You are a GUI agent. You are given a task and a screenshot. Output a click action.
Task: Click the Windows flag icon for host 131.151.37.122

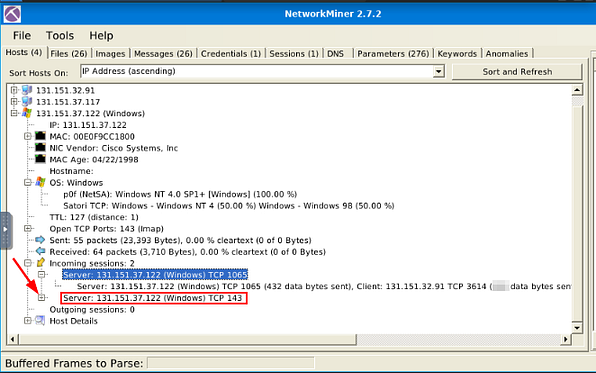[x=27, y=113]
